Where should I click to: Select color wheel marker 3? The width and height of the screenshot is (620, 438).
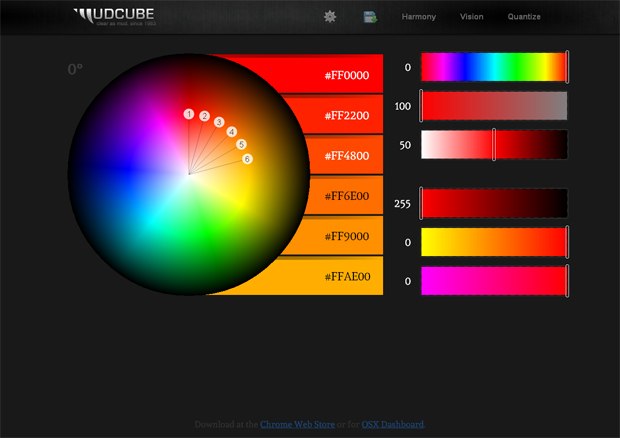coord(219,122)
